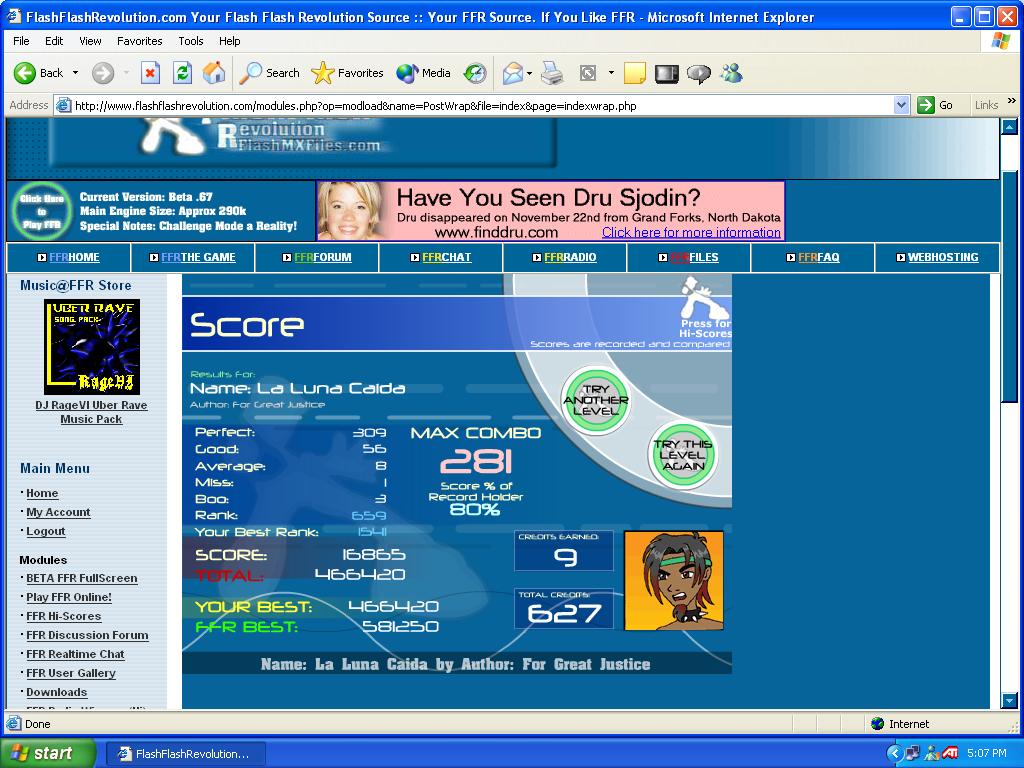Expand the address bar dropdown arrow
The height and width of the screenshot is (768, 1024).
[x=901, y=105]
